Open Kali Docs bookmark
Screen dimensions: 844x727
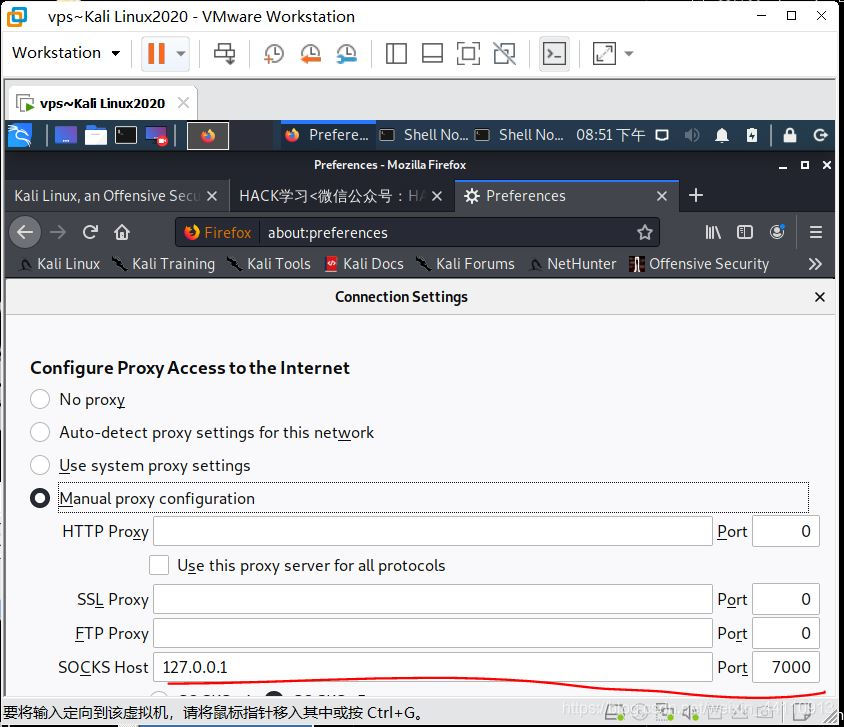(x=364, y=264)
